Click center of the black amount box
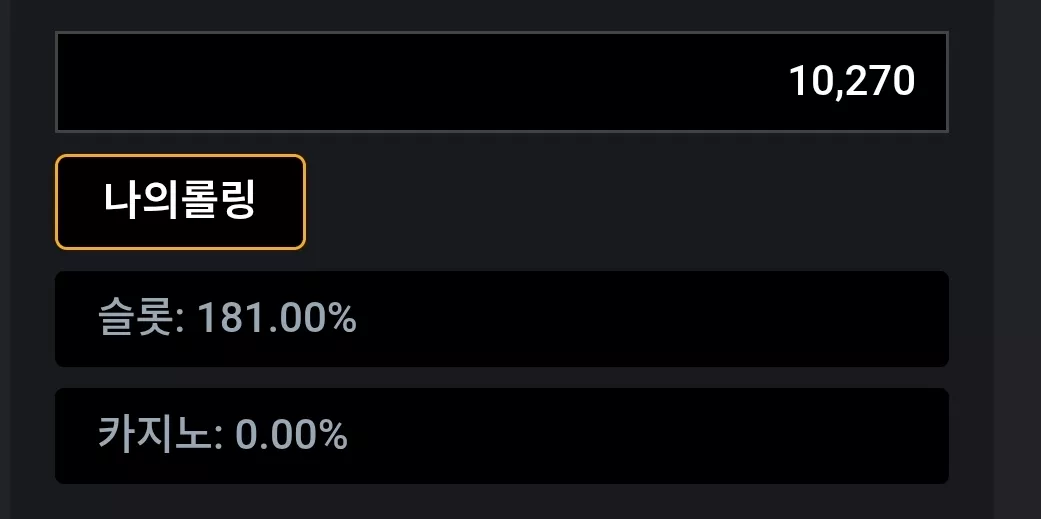This screenshot has height=519, width=1041. coord(502,82)
